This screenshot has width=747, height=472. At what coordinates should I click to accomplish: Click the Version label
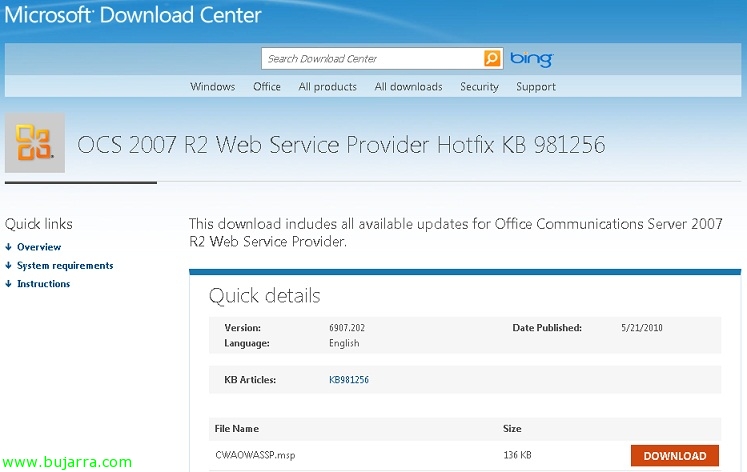point(242,328)
